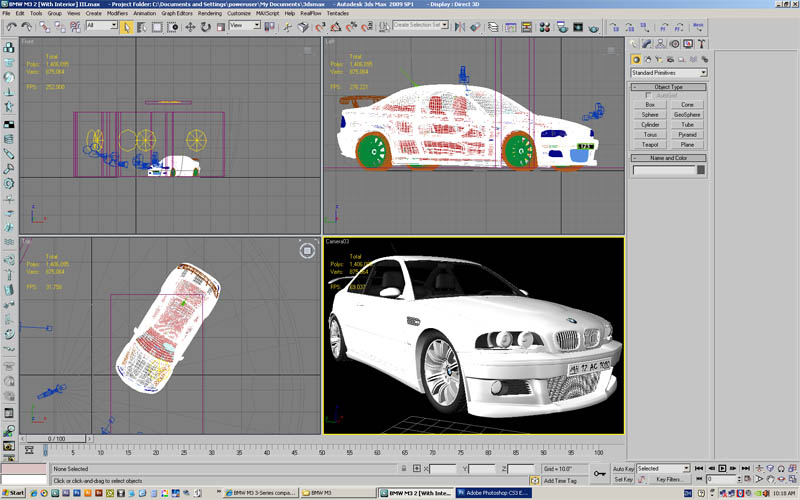Viewport: 800px width, 500px height.
Task: Select the Helpers category icon
Action: pyautogui.click(x=682, y=60)
